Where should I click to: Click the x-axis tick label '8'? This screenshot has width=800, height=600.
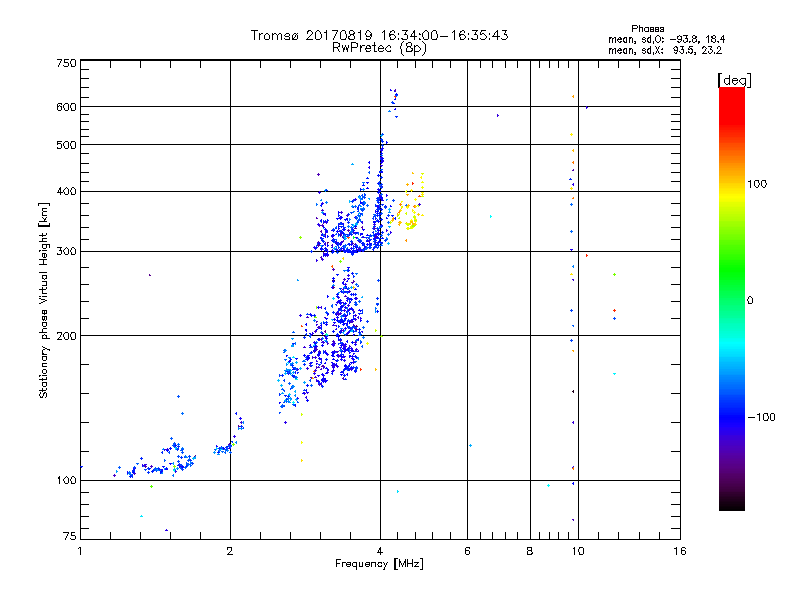point(530,551)
